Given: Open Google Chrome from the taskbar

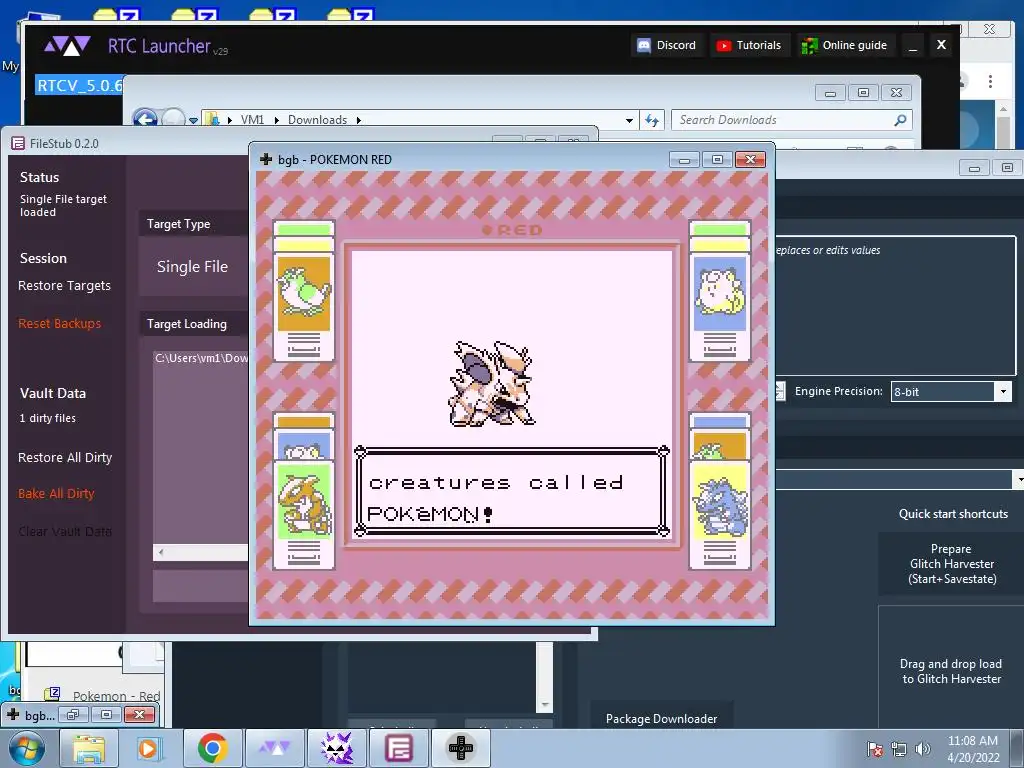Looking at the screenshot, I should [212, 748].
